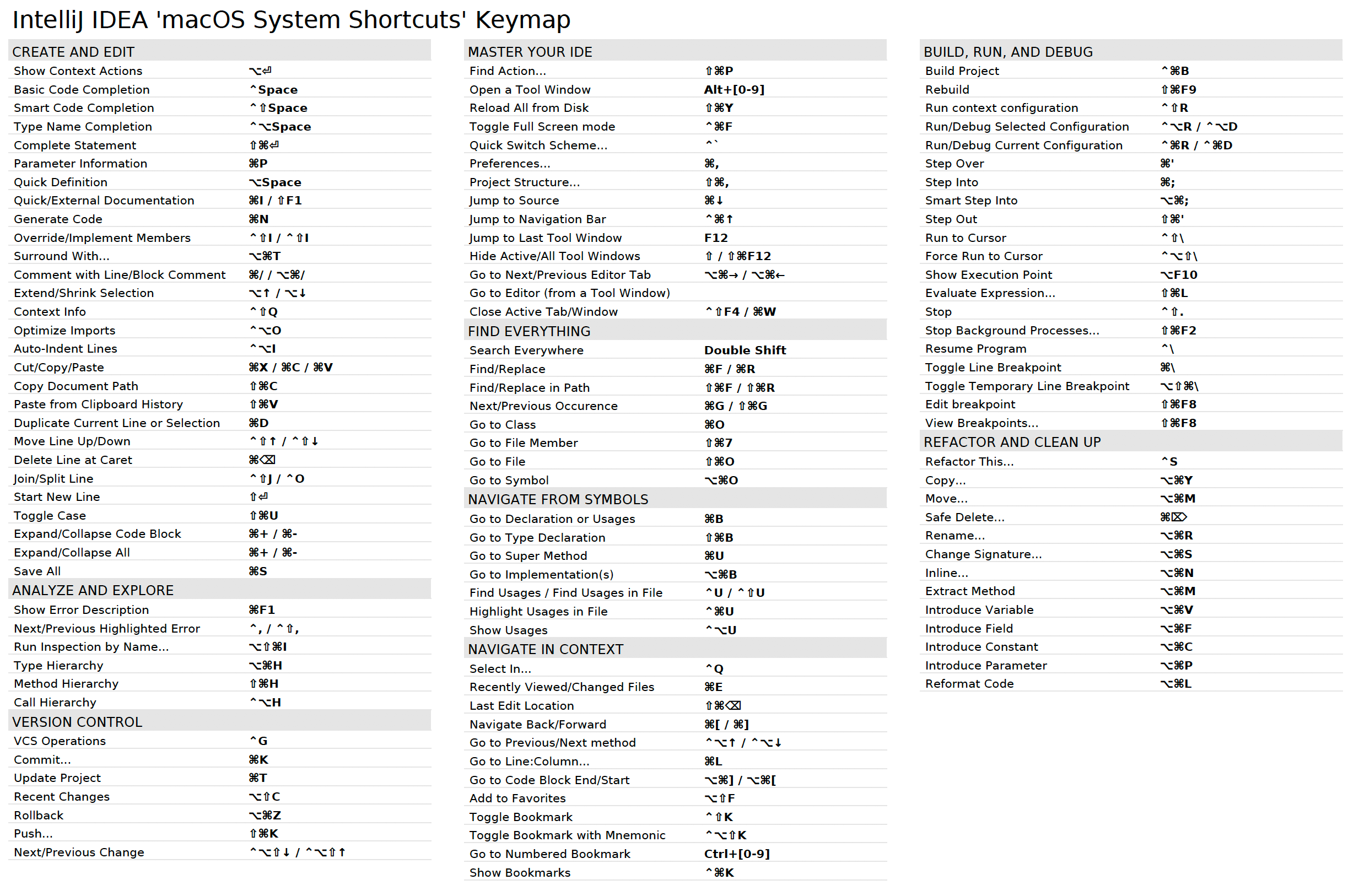Image resolution: width=1359 pixels, height=896 pixels.
Task: Click the 'Double Shift' shortcut text
Action: [745, 350]
